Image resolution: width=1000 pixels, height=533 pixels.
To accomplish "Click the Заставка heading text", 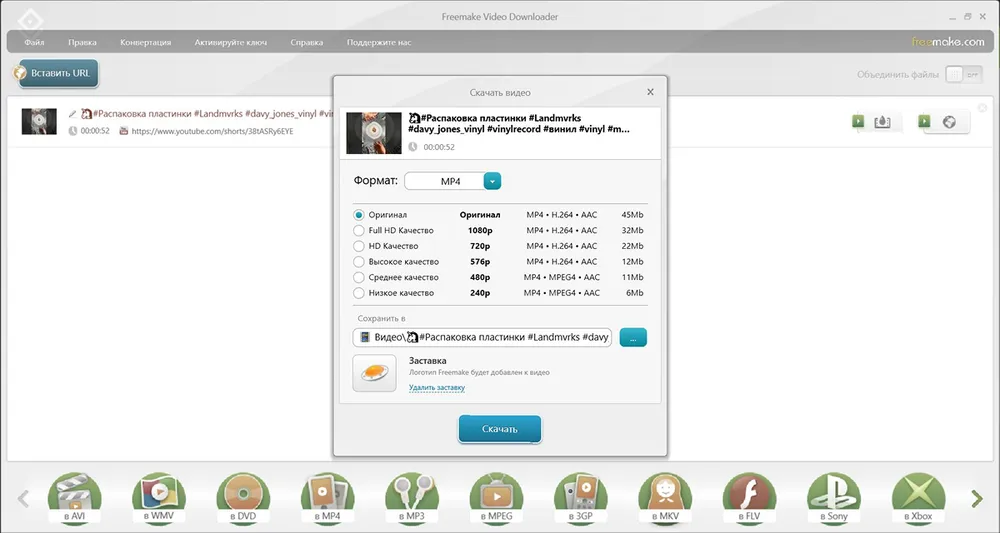I will pyautogui.click(x=427, y=360).
